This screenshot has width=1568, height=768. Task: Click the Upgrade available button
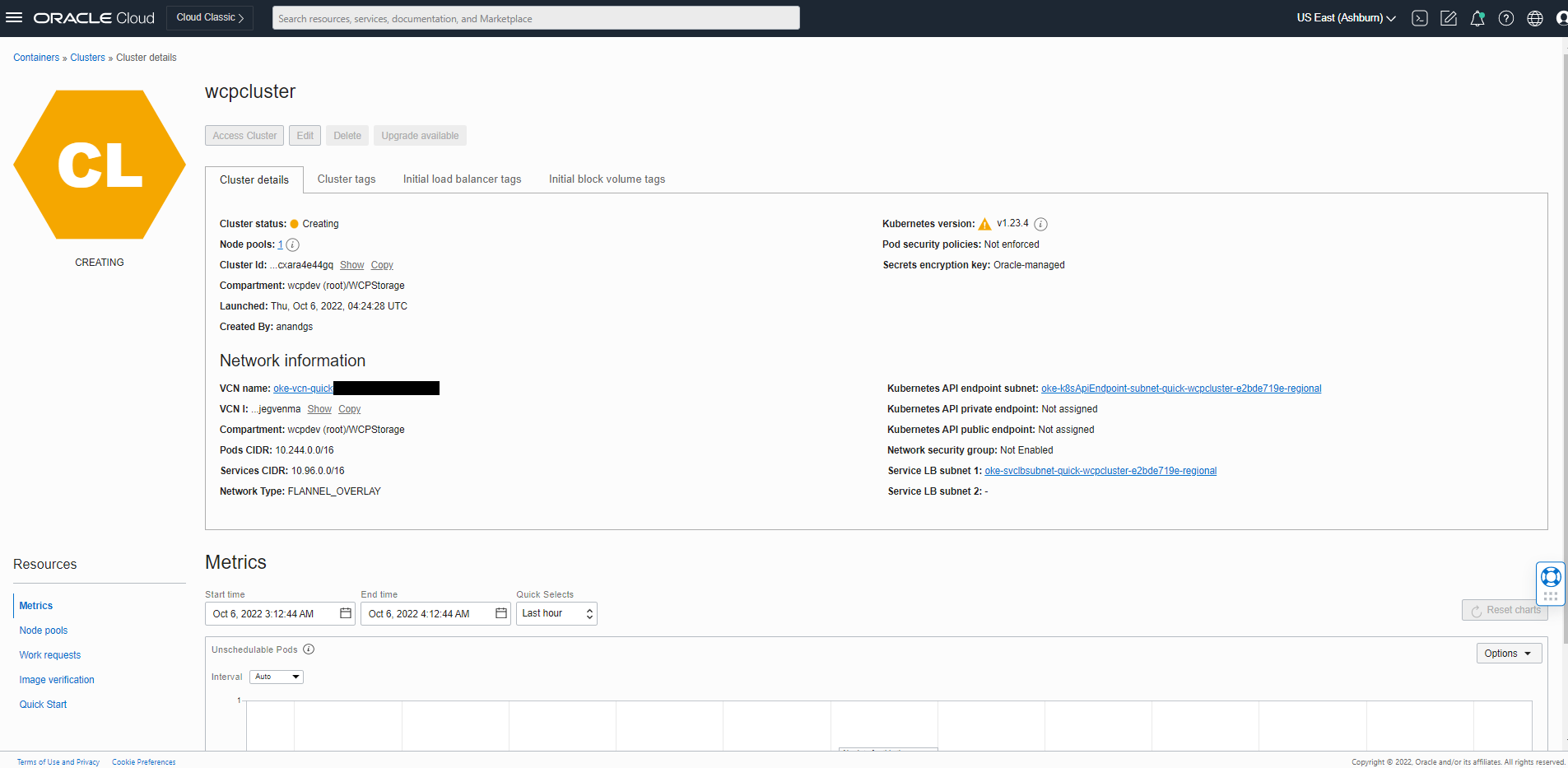click(x=420, y=136)
